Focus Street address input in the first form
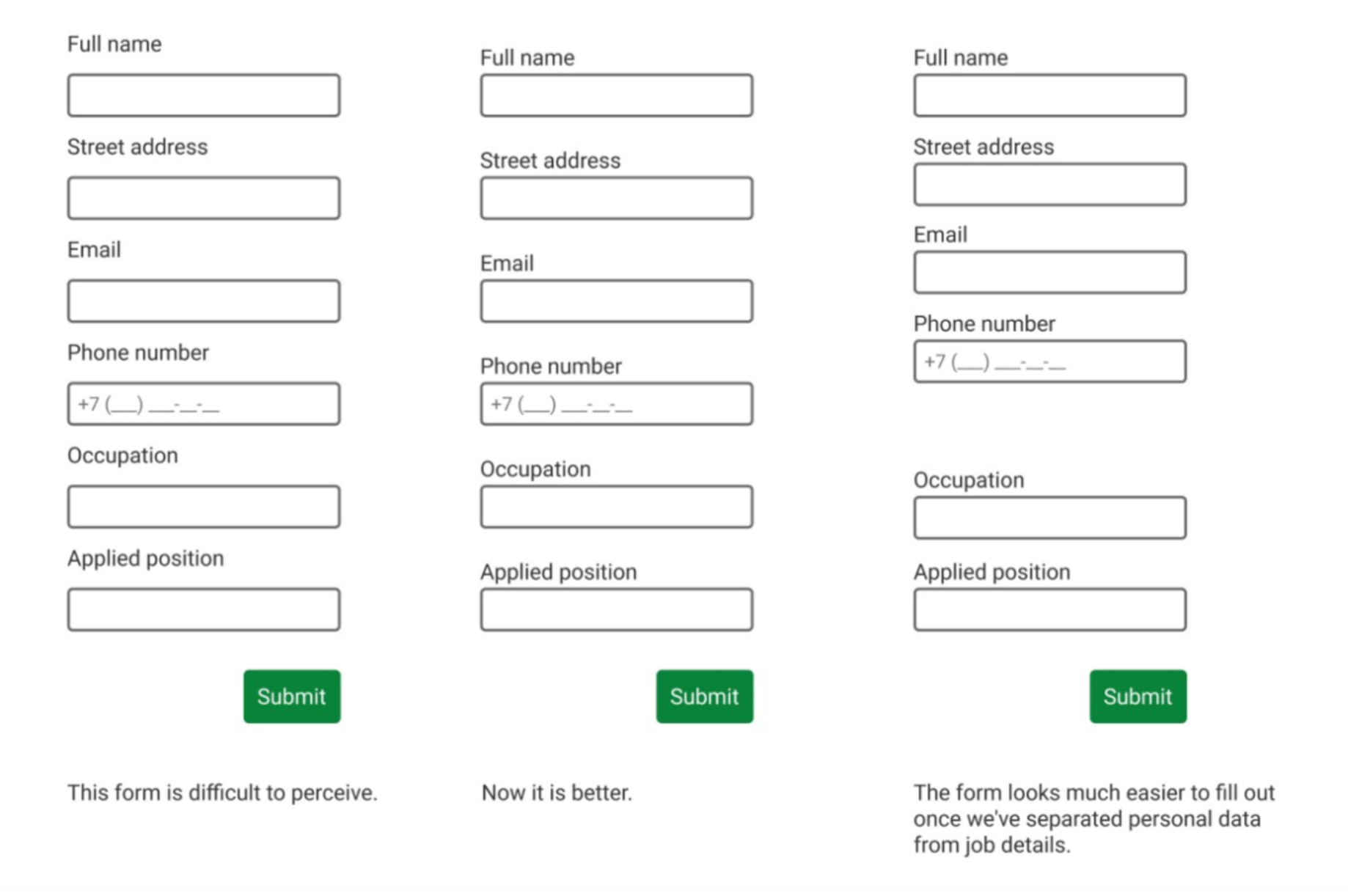1348x896 pixels. pyautogui.click(x=204, y=198)
